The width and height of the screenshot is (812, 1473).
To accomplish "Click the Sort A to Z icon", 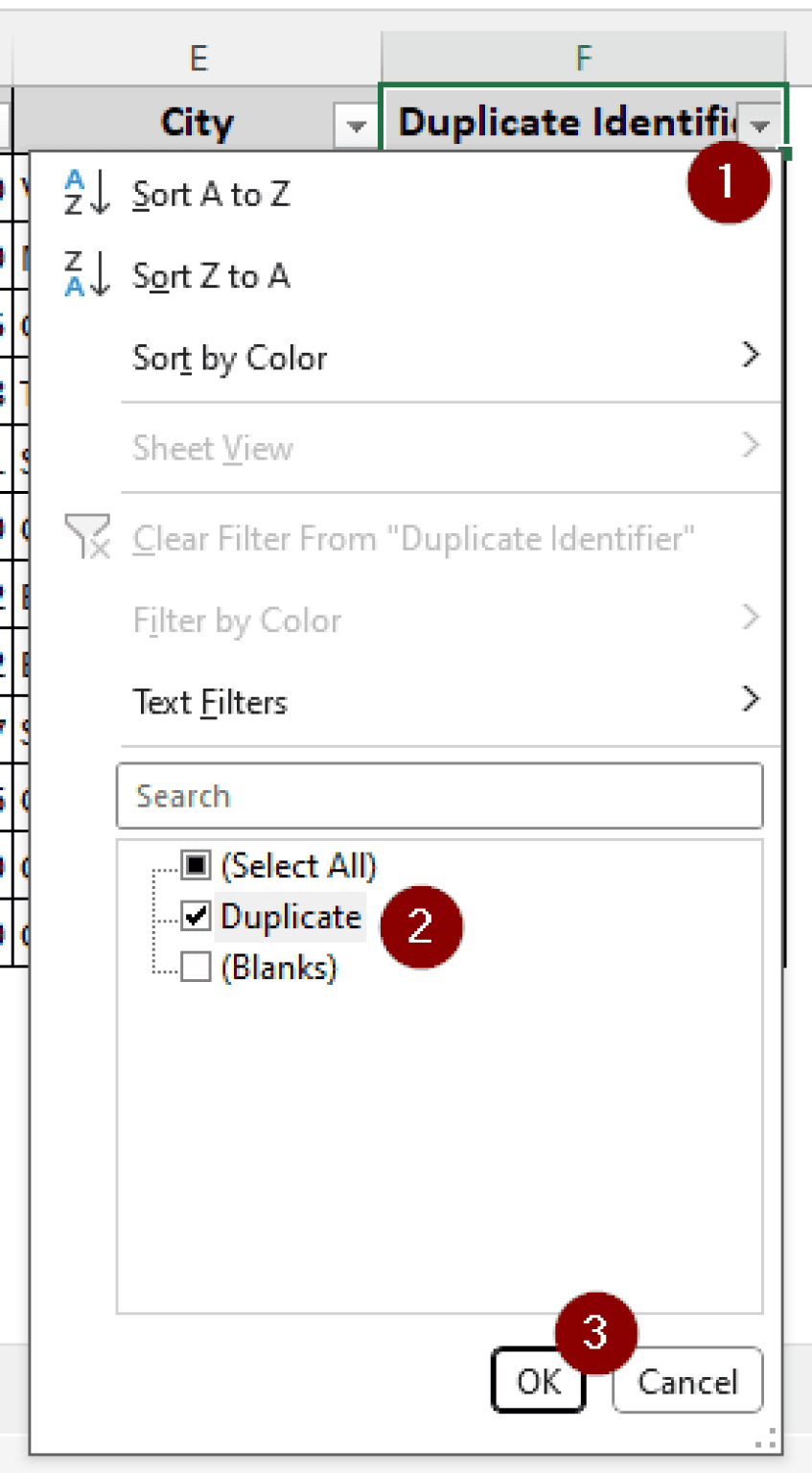I will (84, 194).
